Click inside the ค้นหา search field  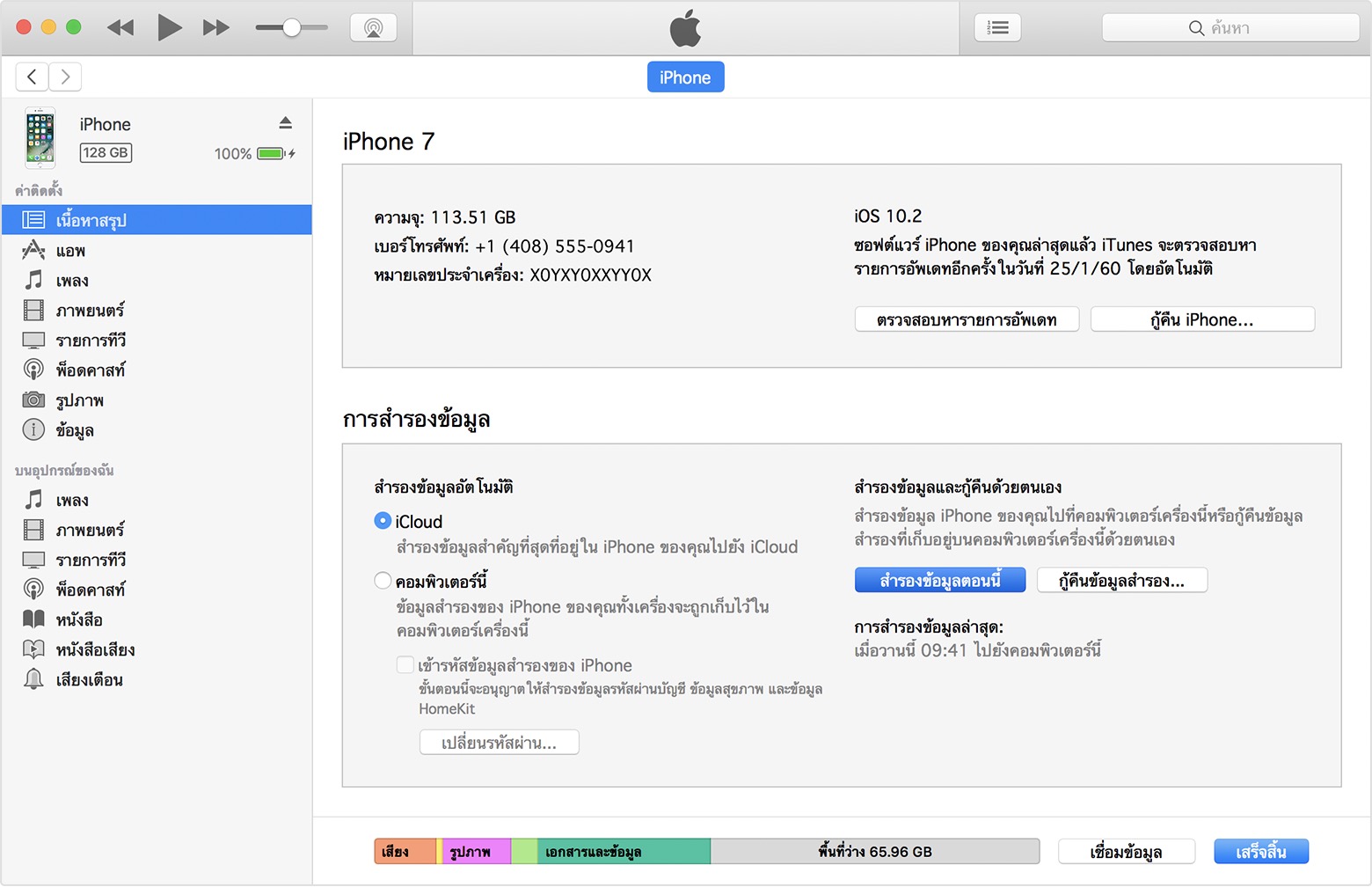pyautogui.click(x=1230, y=27)
